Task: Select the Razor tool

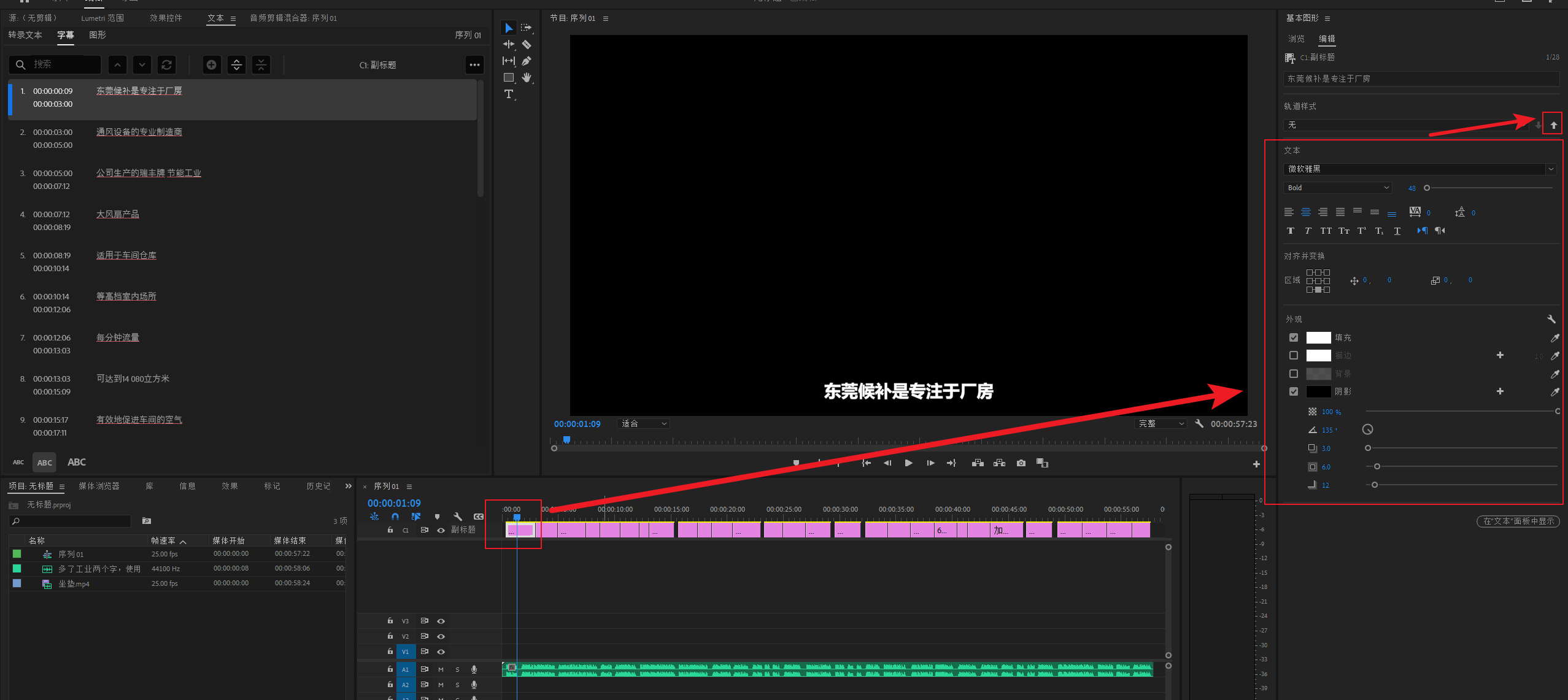Action: (527, 44)
